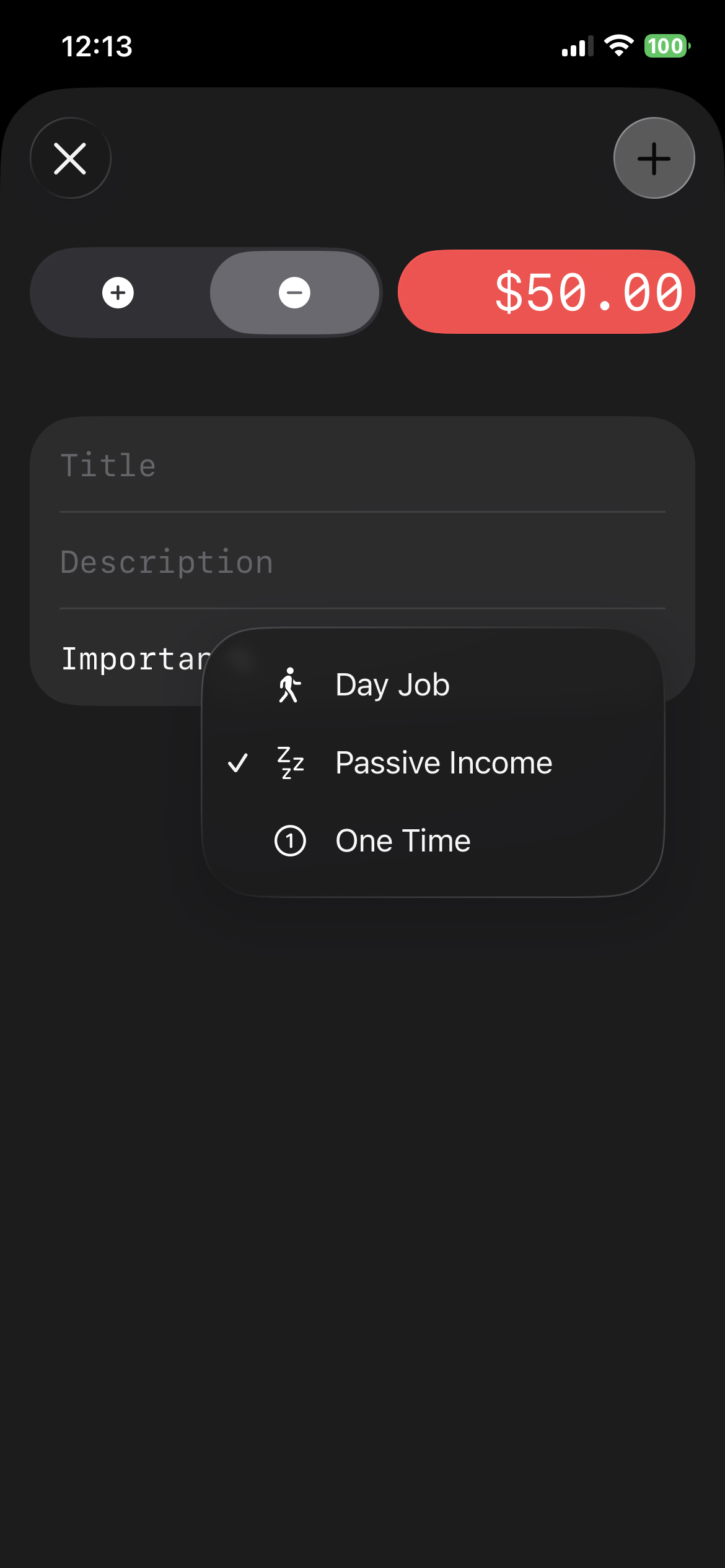The image size is (725, 1568).
Task: Tap the Importance row label
Action: pyautogui.click(x=133, y=659)
